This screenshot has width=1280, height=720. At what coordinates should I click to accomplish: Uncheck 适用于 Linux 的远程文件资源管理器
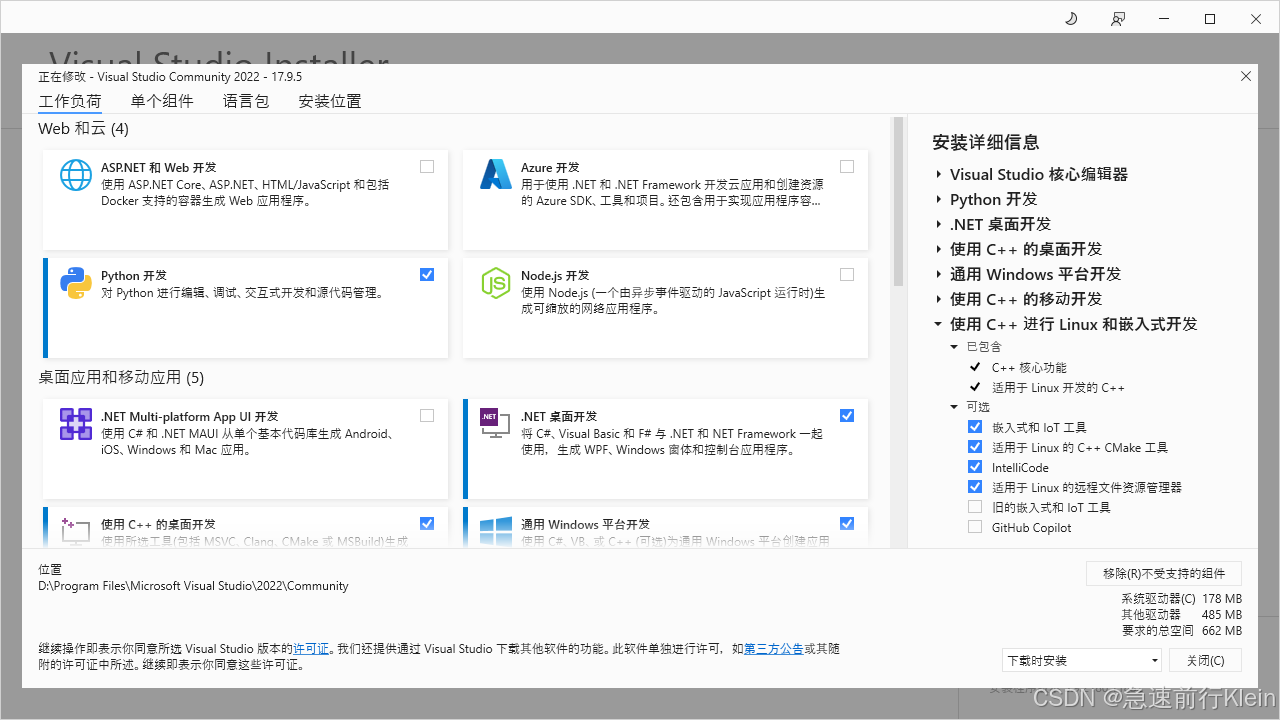tap(975, 487)
